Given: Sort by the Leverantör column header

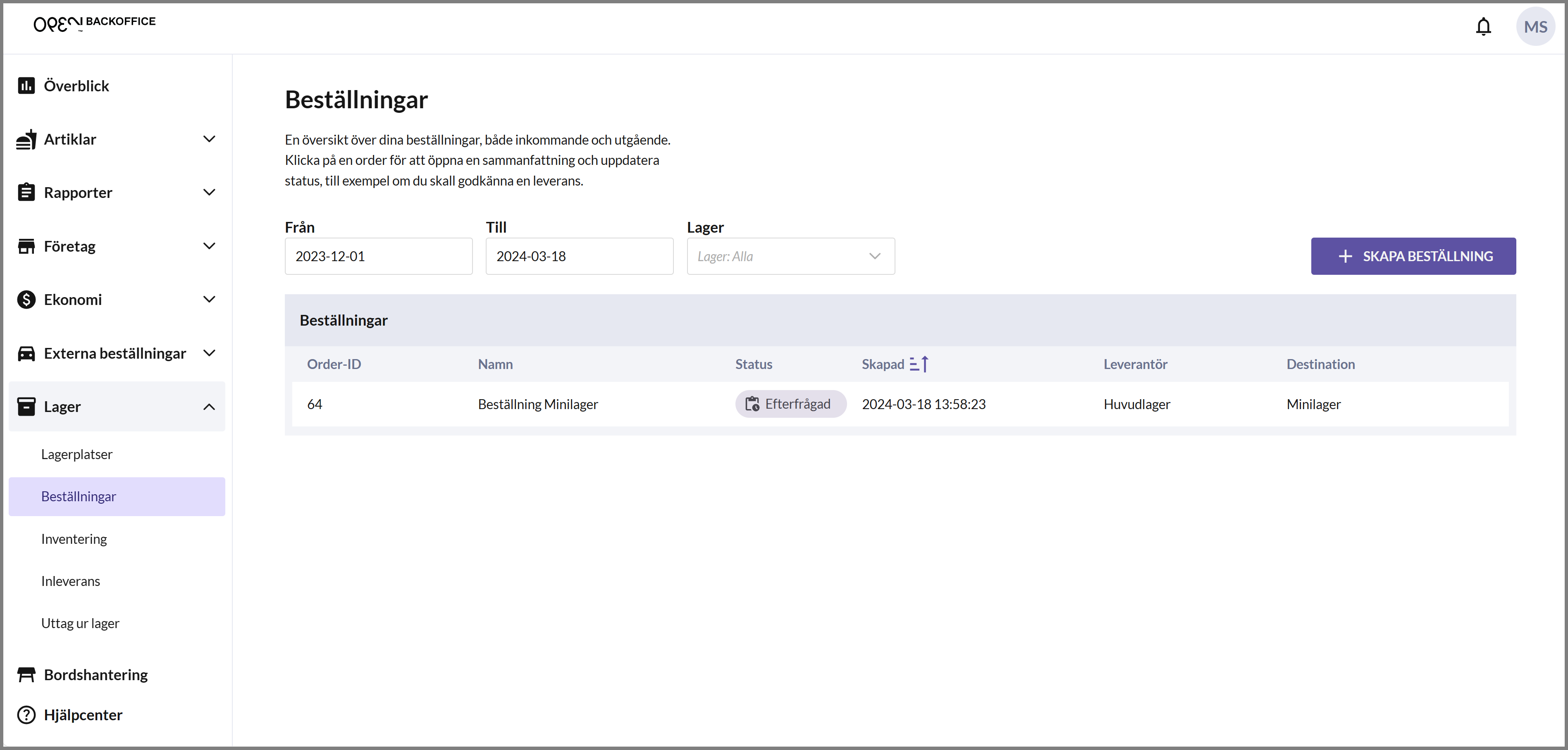Looking at the screenshot, I should click(1135, 364).
